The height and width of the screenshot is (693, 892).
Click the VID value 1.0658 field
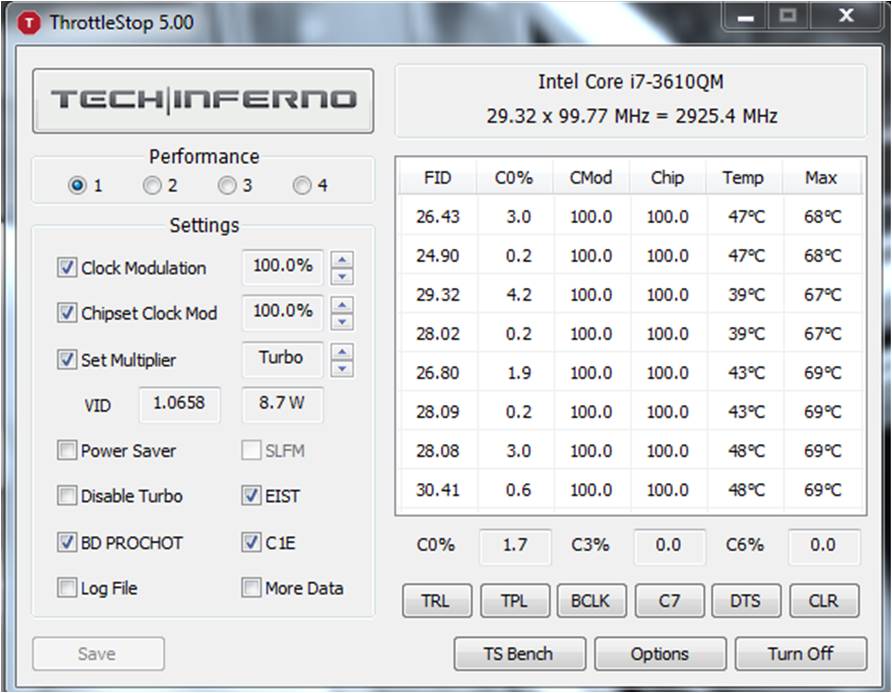click(179, 404)
